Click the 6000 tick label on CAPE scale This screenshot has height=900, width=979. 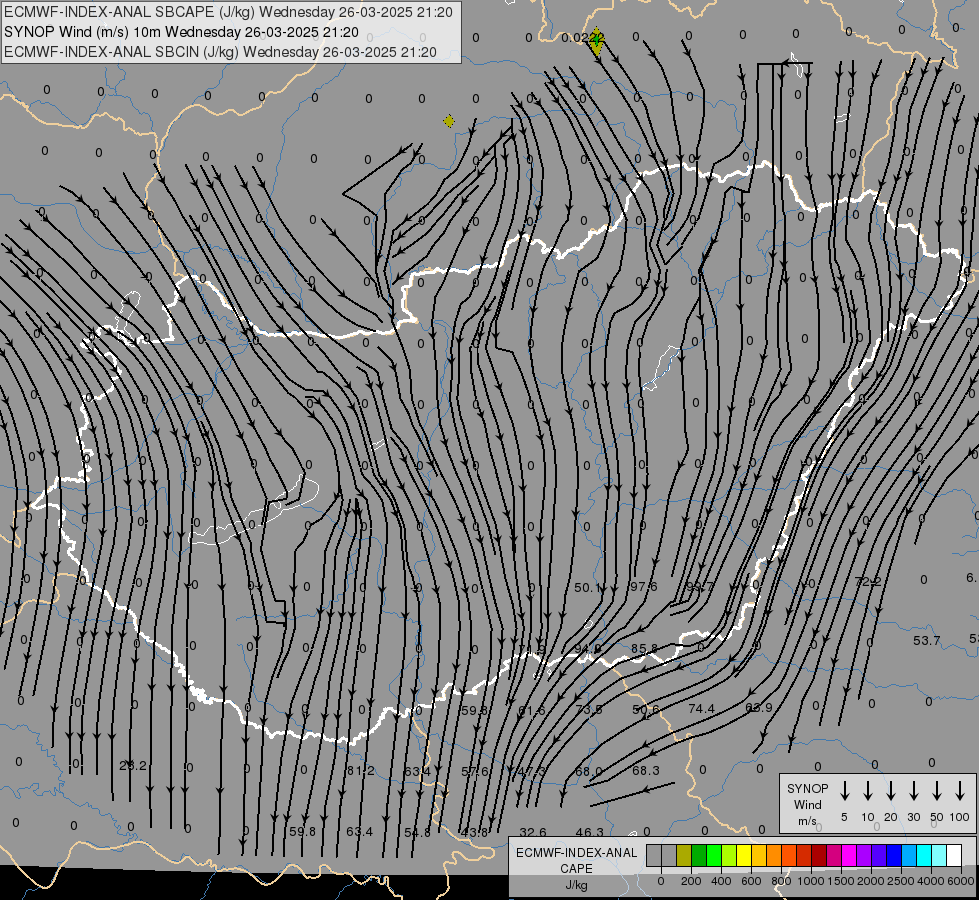(x=961, y=881)
